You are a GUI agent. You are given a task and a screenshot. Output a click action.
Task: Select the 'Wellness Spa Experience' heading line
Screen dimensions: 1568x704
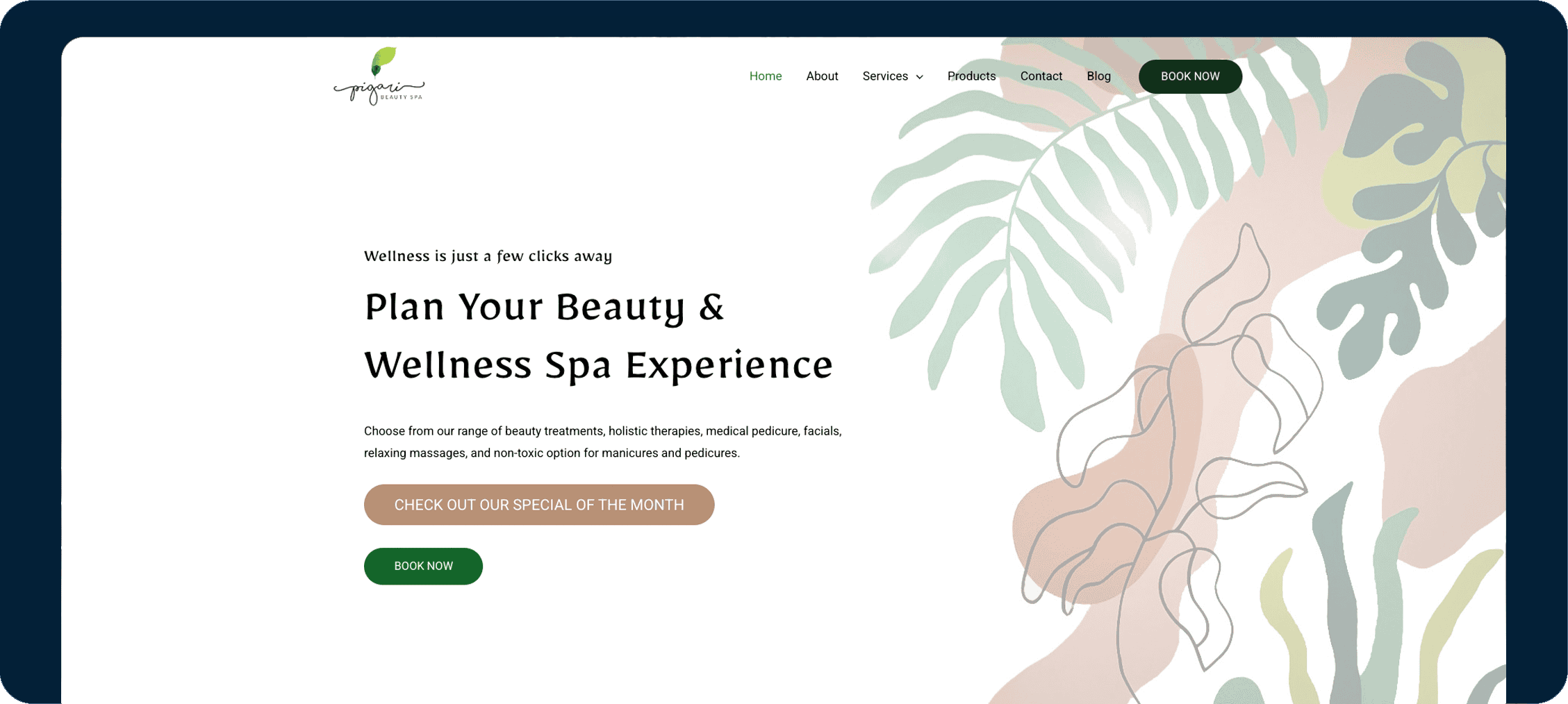[x=598, y=365]
